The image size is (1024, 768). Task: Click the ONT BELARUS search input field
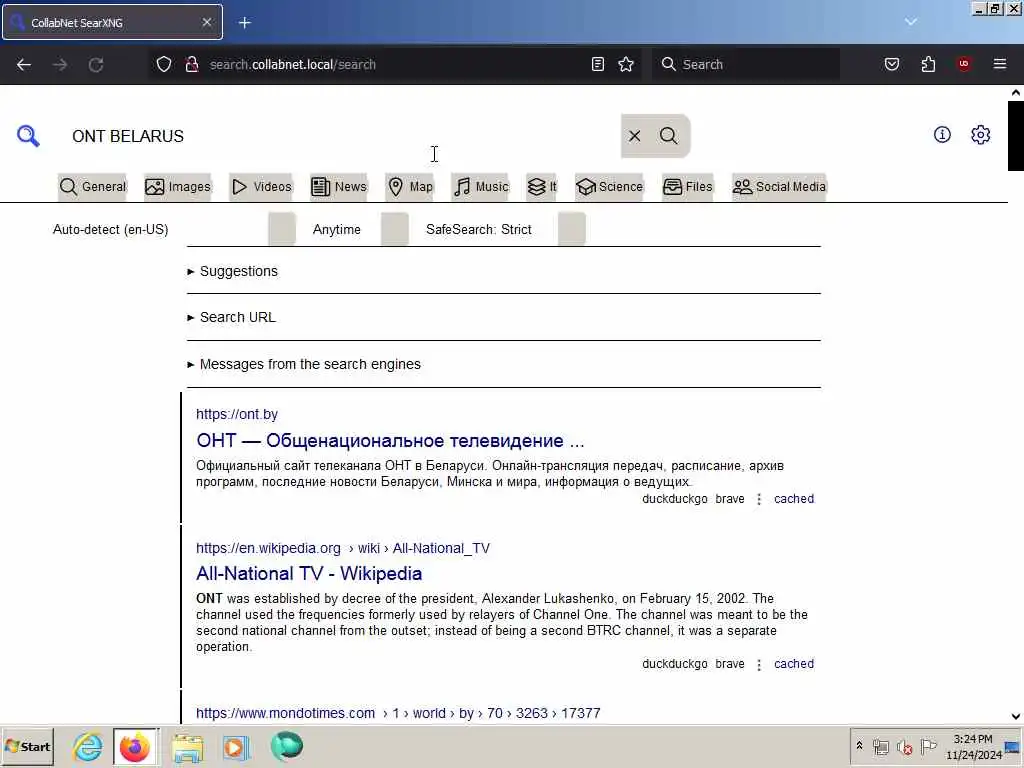[x=343, y=136]
